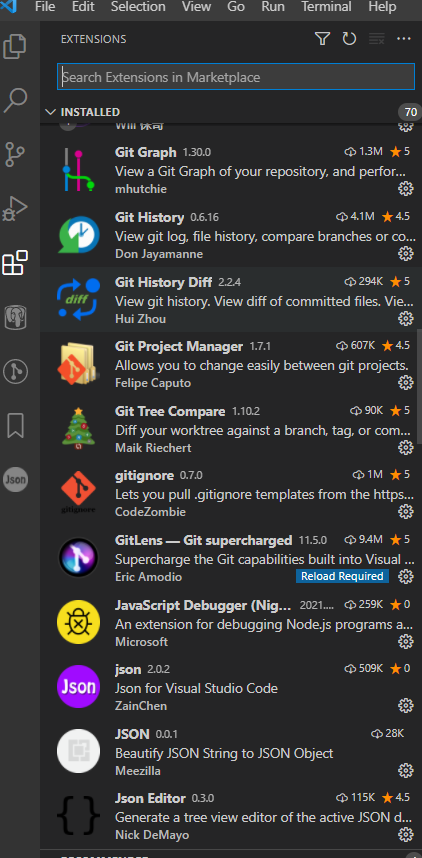Open Run and Debug view
The height and width of the screenshot is (858, 422).
[x=15, y=208]
